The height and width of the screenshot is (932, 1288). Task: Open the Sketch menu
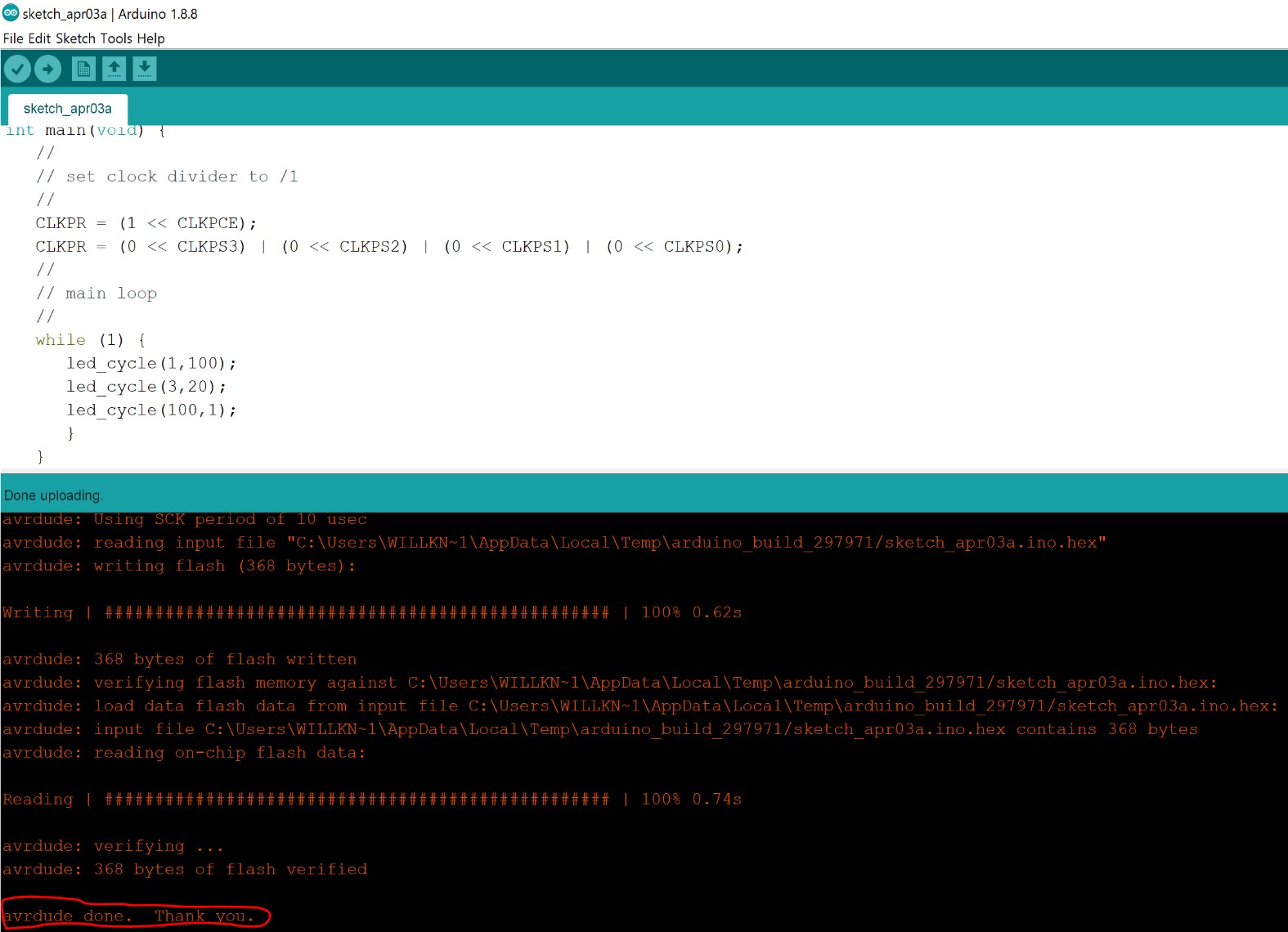[75, 38]
